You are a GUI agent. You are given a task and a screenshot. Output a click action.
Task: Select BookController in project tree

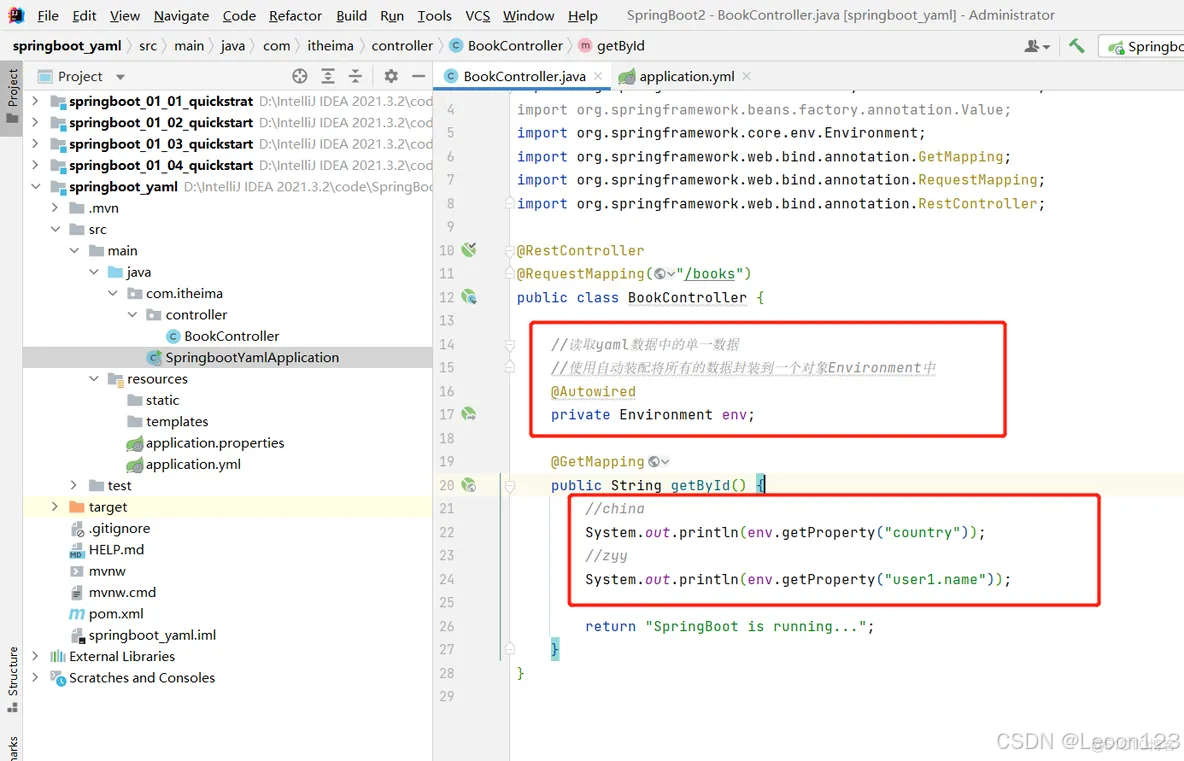pos(231,336)
